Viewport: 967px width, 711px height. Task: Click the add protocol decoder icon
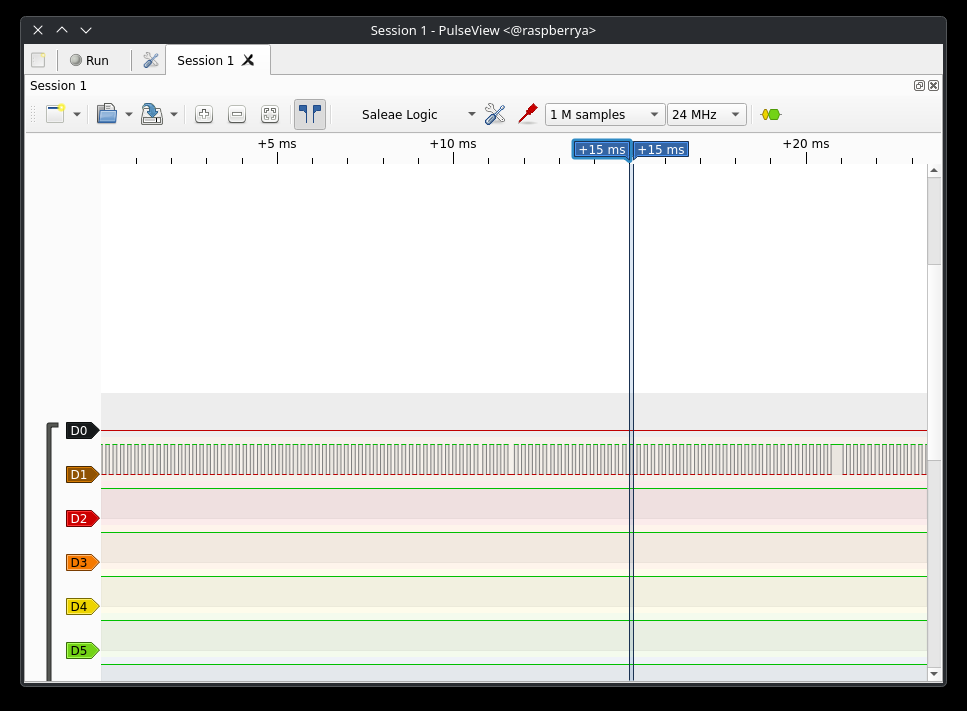(x=770, y=114)
